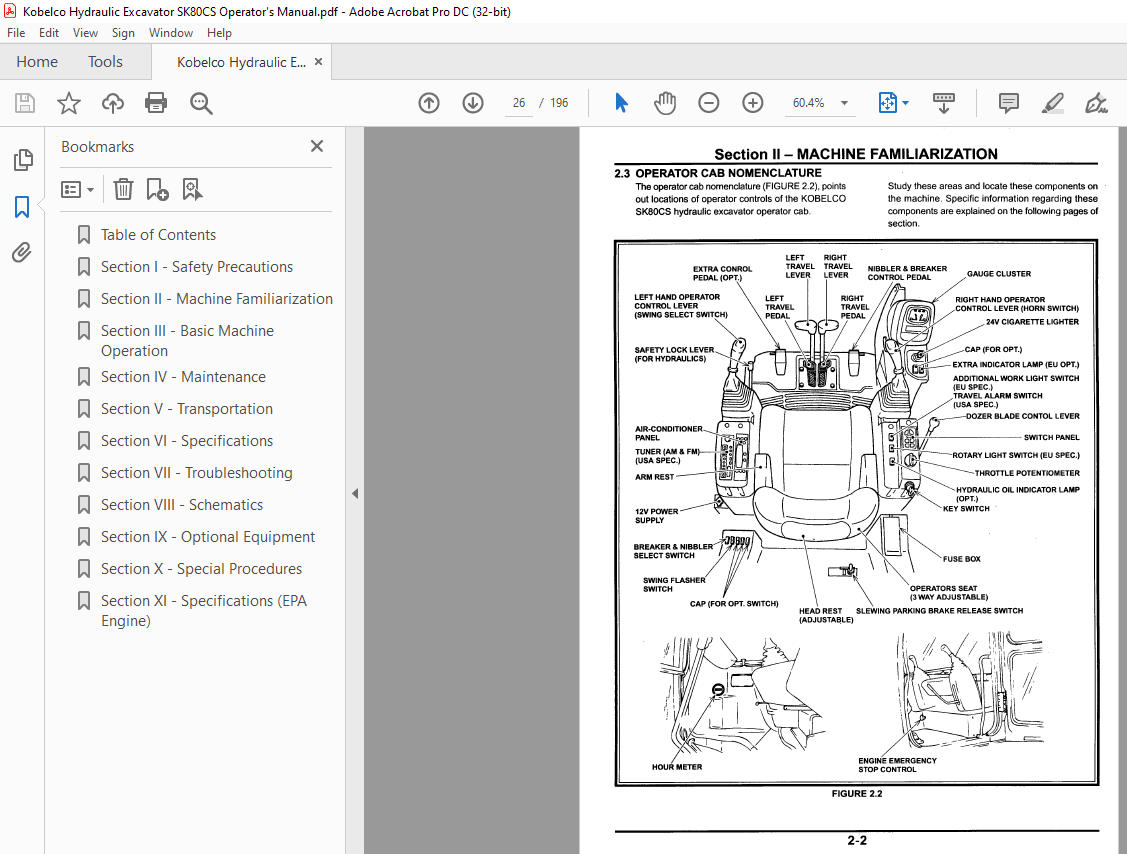Switch to the Tools tab
Screen dimensions: 1127x854
point(105,62)
